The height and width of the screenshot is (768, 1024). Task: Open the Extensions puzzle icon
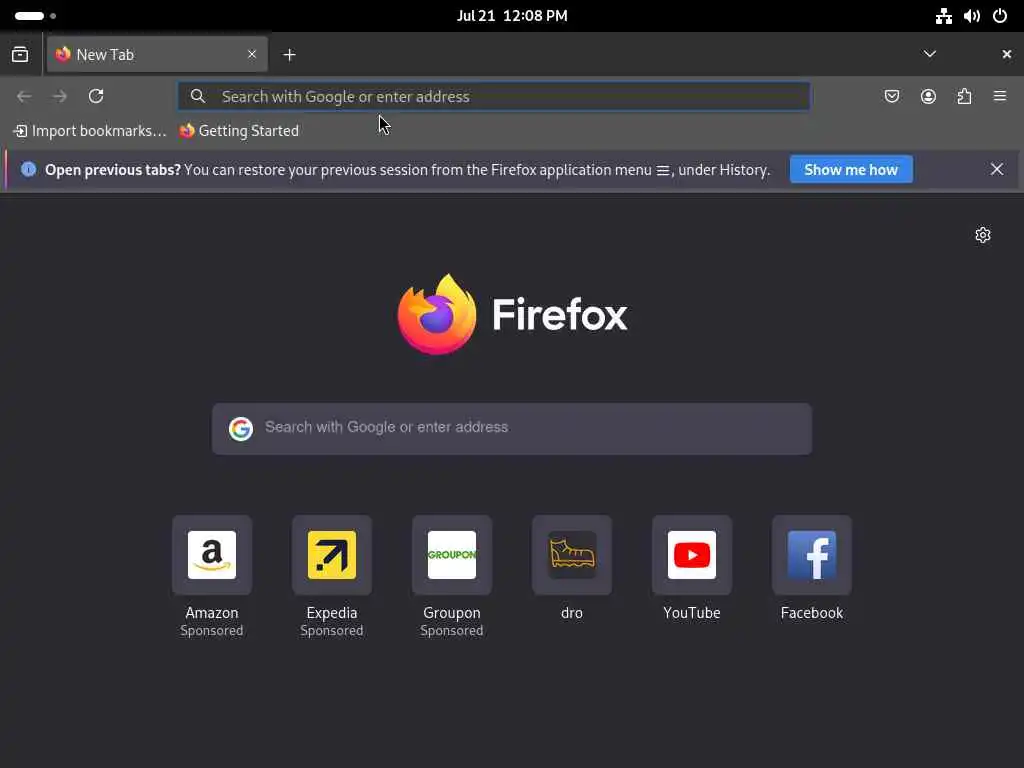(964, 97)
